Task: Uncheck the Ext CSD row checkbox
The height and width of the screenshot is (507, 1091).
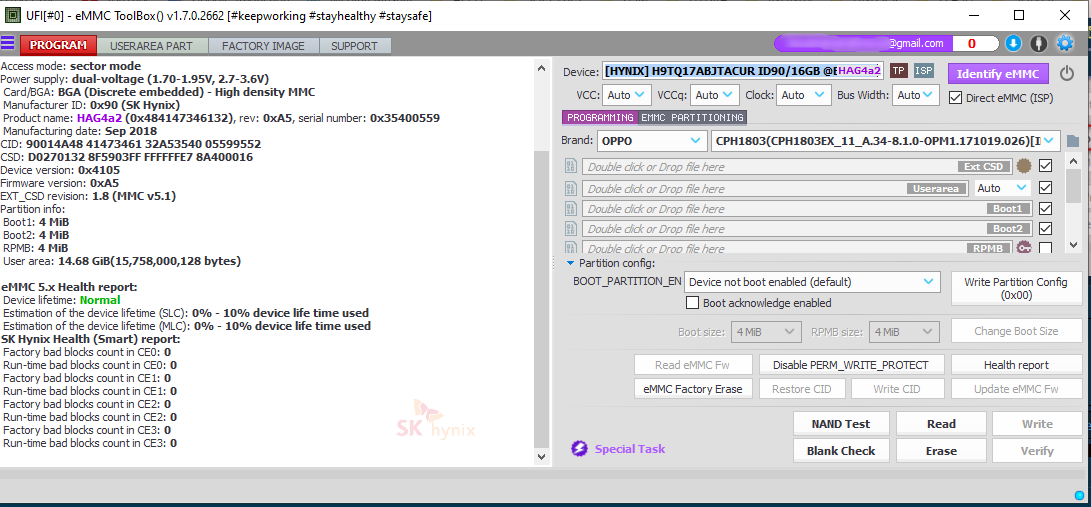Action: tap(1044, 166)
